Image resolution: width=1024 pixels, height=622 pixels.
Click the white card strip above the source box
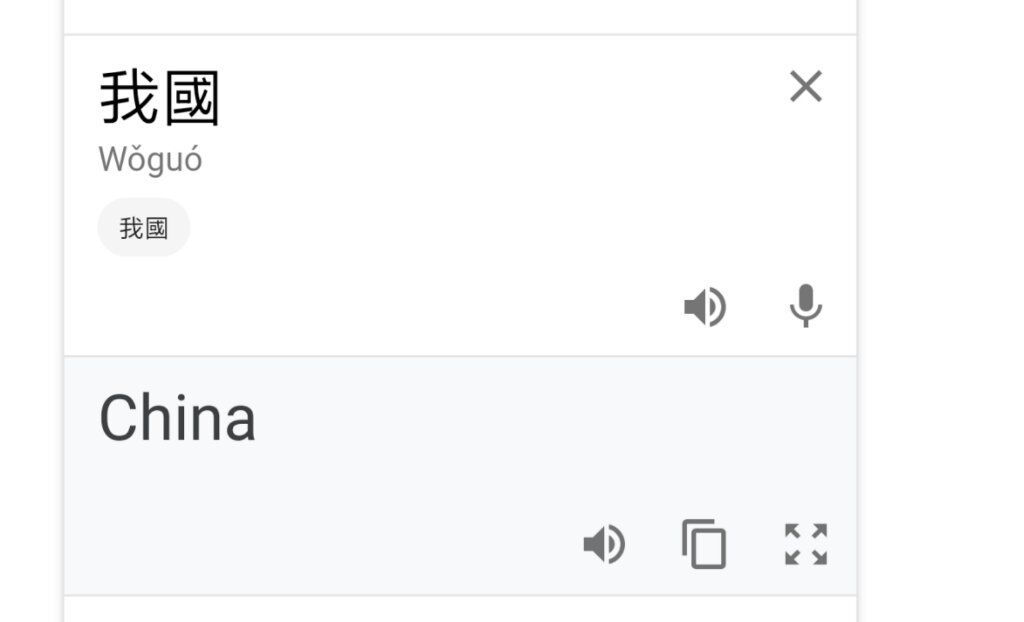click(460, 16)
